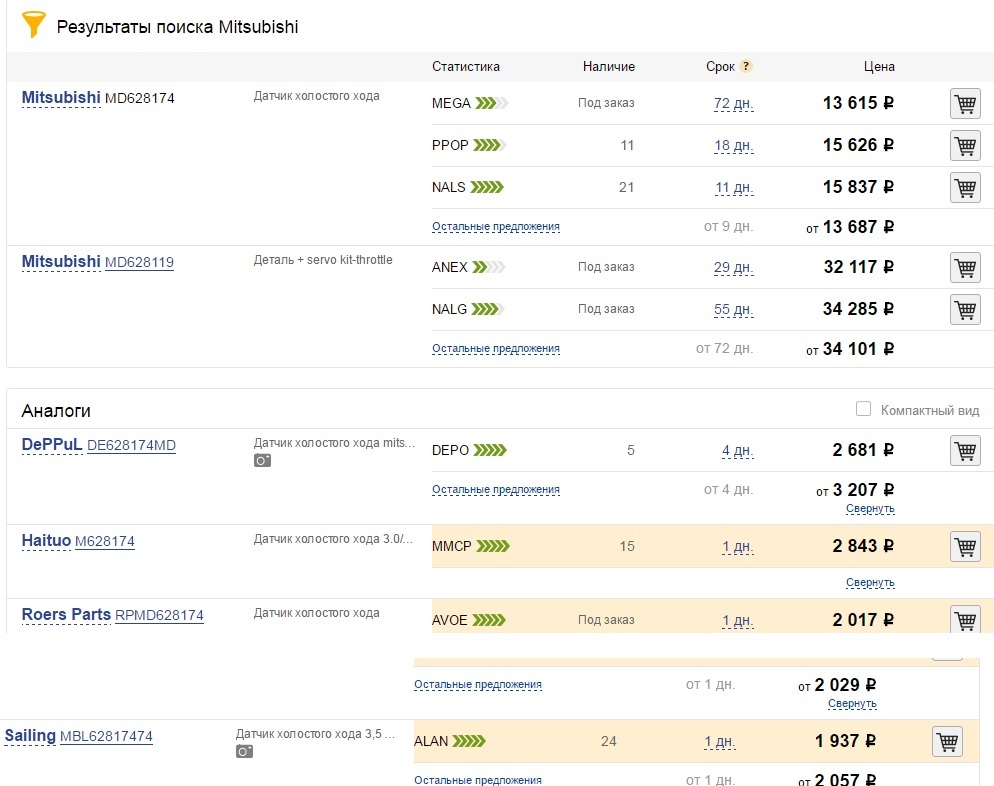Collapse Haituo offers with Свернуть
Viewport: 994px width, 786px height.
tap(869, 583)
